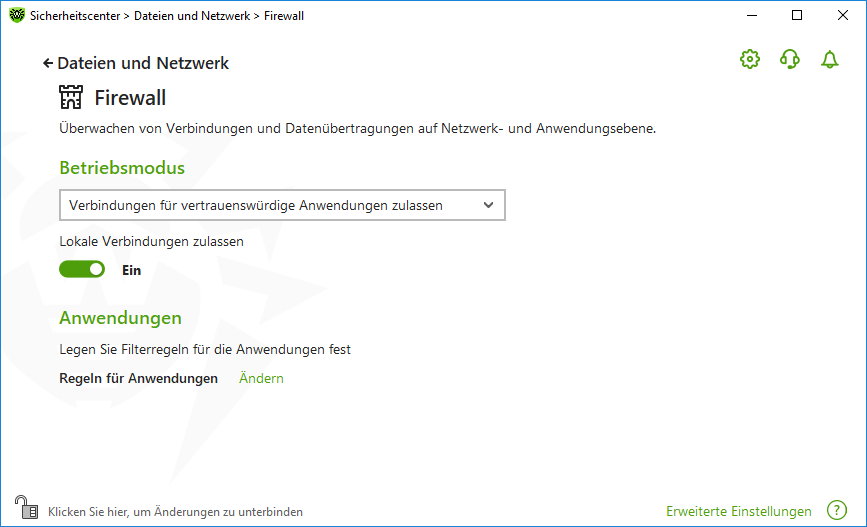This screenshot has height=527, width=867.
Task: Minimize the Sicherheitscenter window
Action: click(x=751, y=15)
